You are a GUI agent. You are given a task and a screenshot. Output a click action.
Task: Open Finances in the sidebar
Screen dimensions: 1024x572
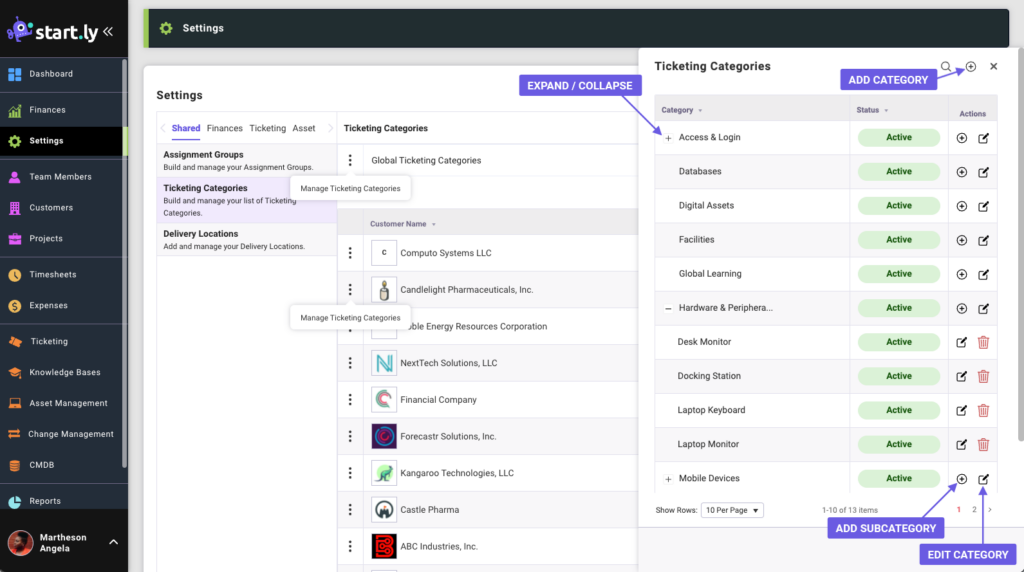click(47, 110)
